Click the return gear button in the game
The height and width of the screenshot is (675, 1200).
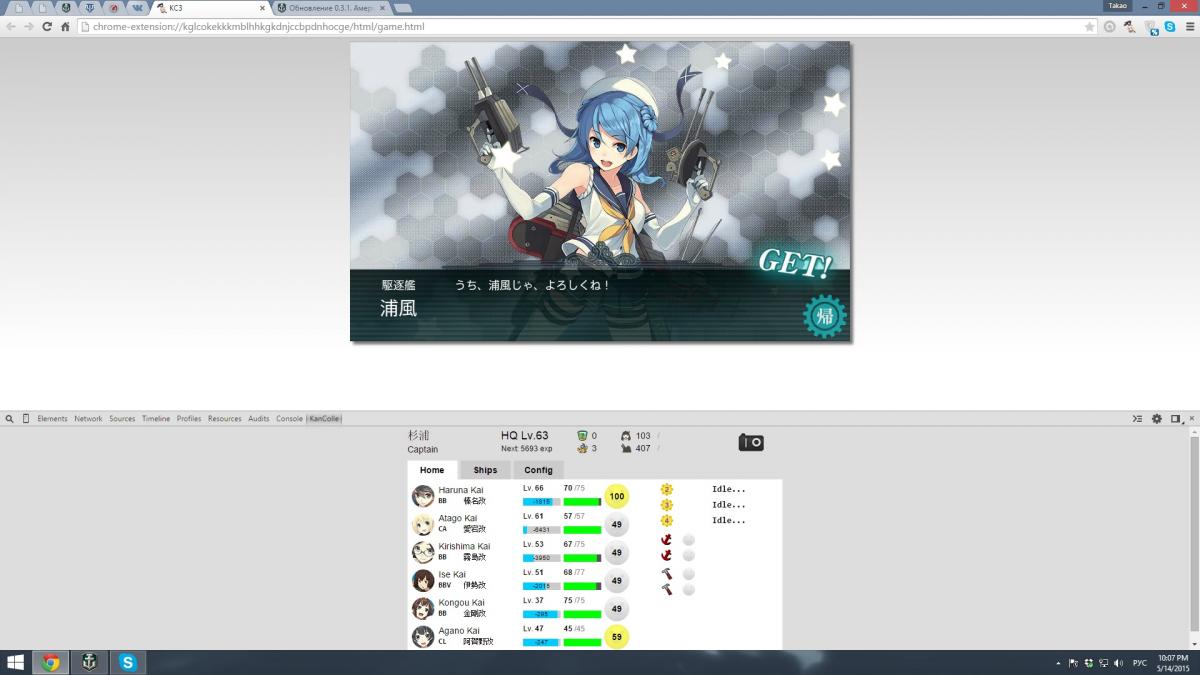pyautogui.click(x=825, y=317)
